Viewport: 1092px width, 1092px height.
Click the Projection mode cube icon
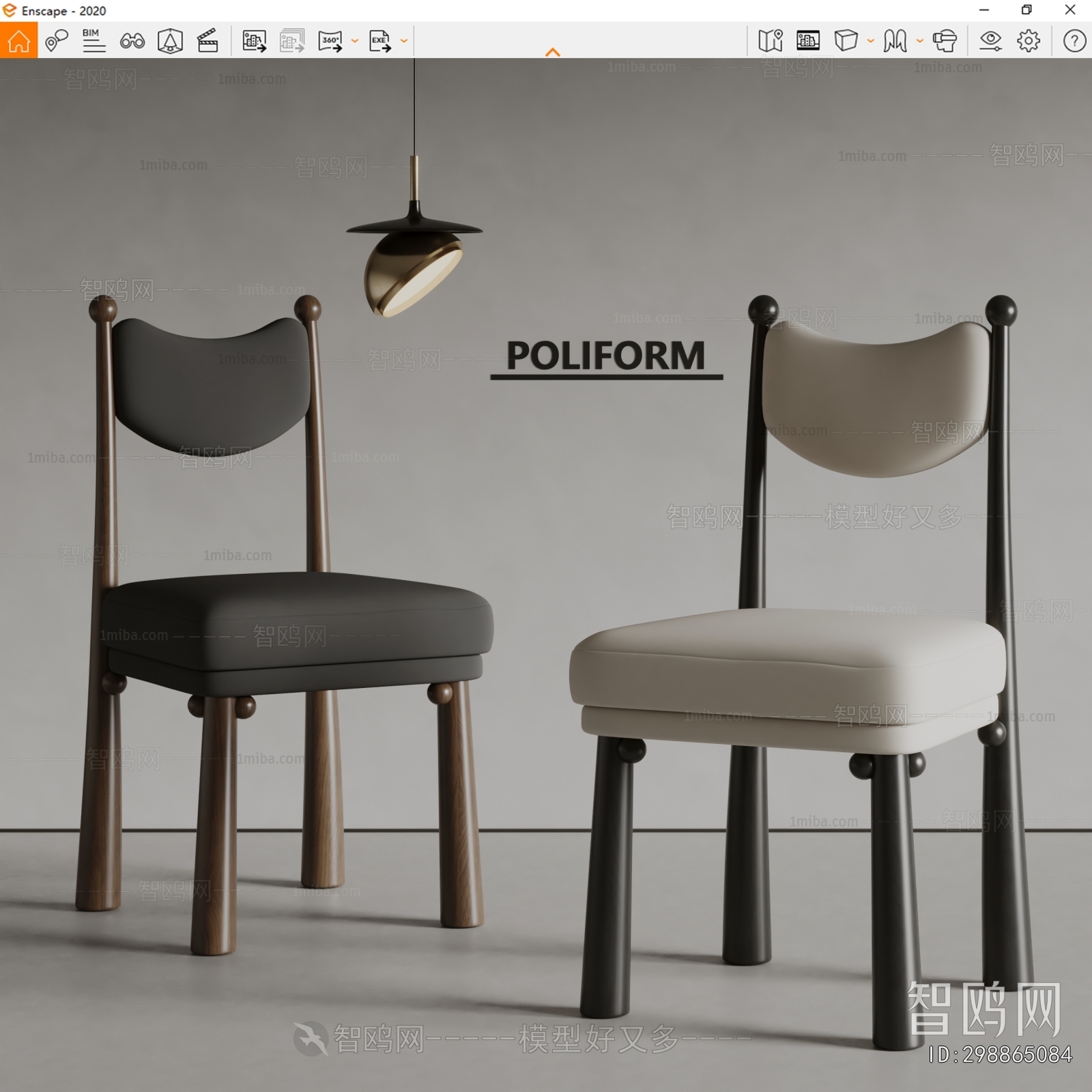846,41
